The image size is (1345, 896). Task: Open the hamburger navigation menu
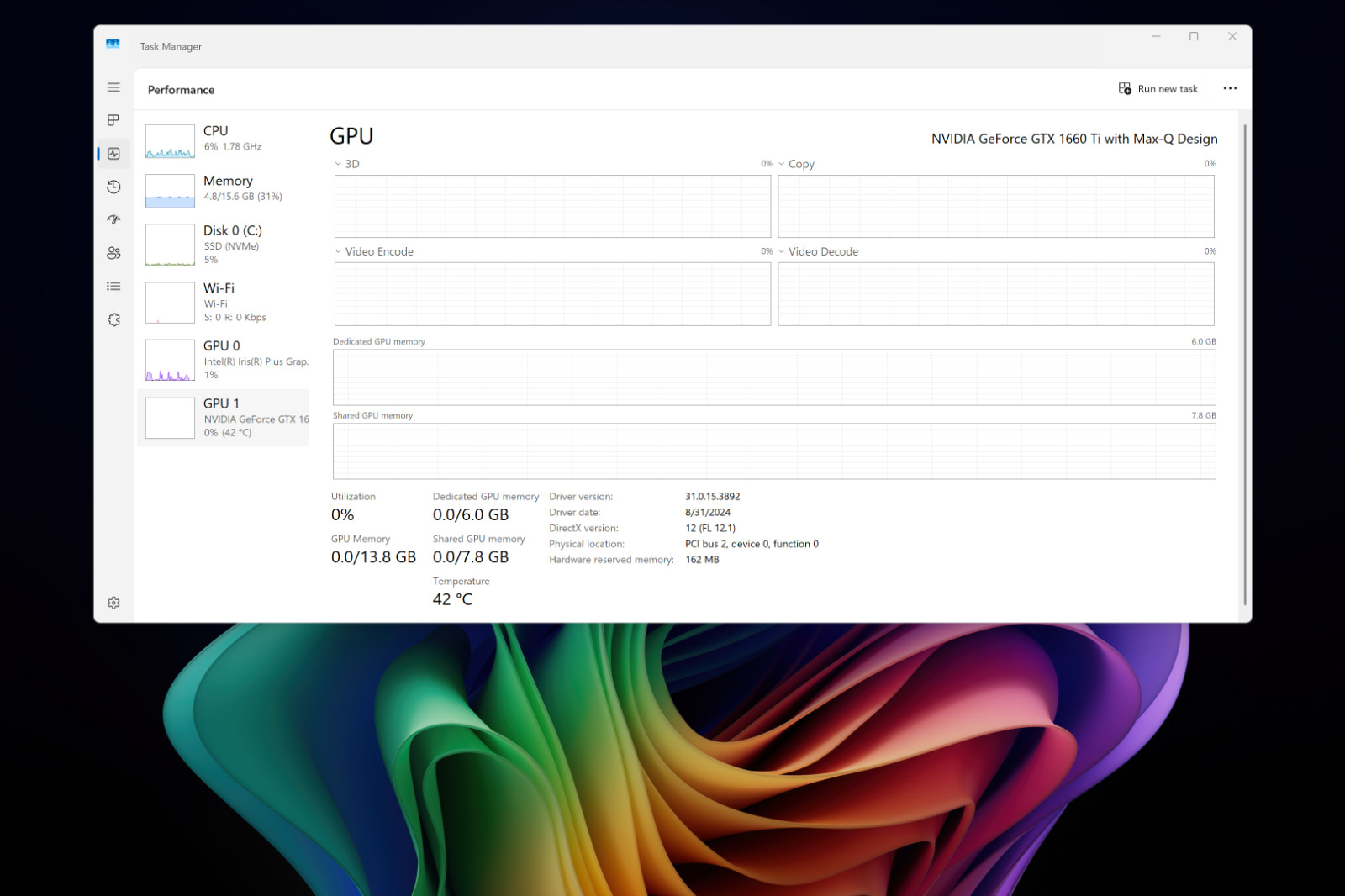113,87
